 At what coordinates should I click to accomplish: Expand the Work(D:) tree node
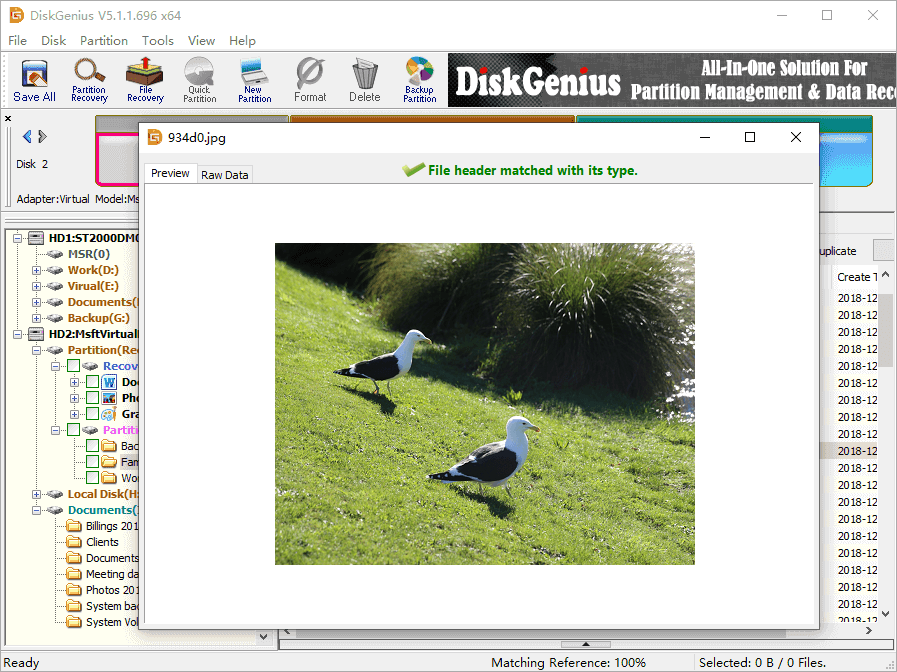pyautogui.click(x=37, y=270)
